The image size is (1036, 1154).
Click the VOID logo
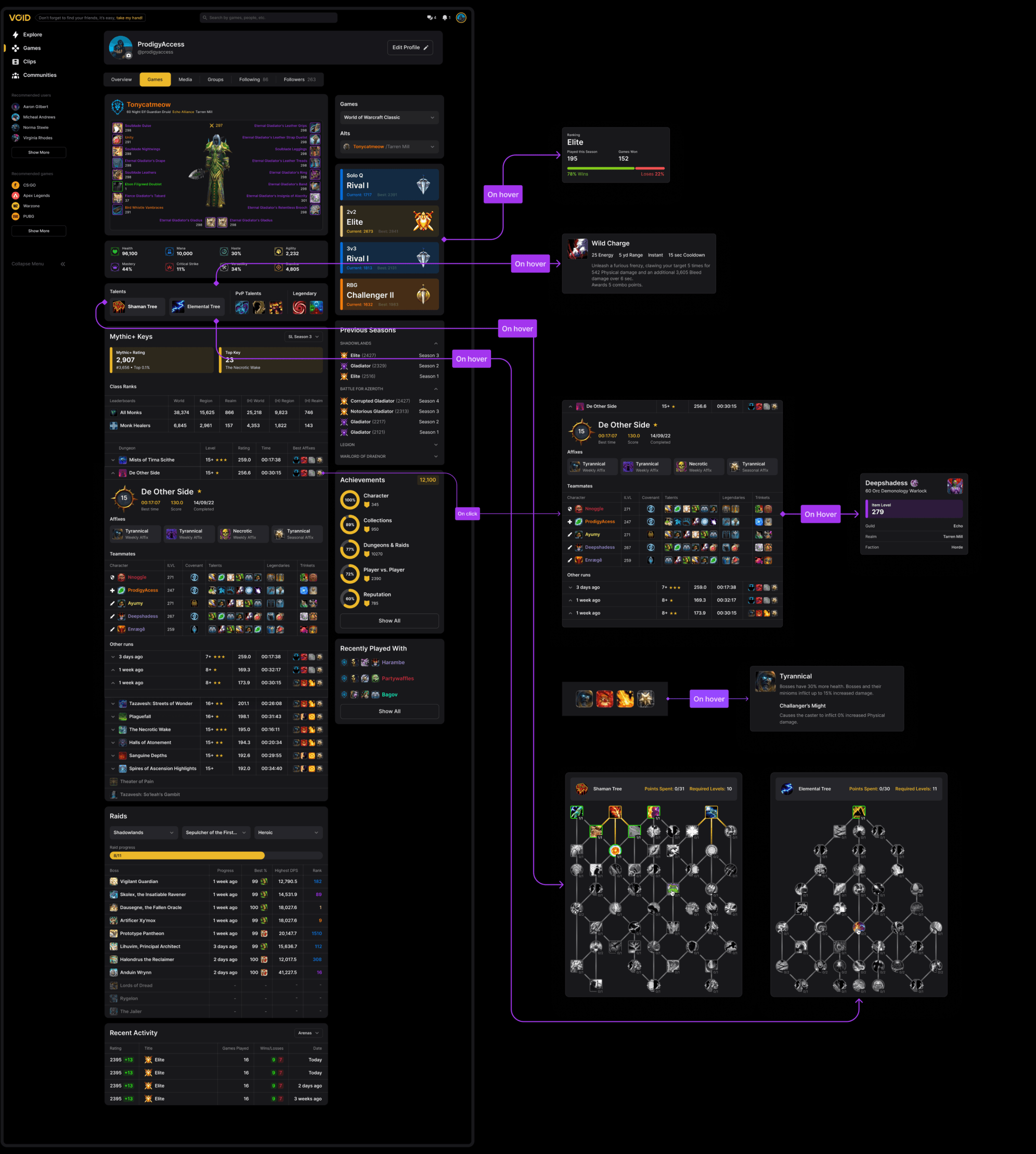(20, 18)
